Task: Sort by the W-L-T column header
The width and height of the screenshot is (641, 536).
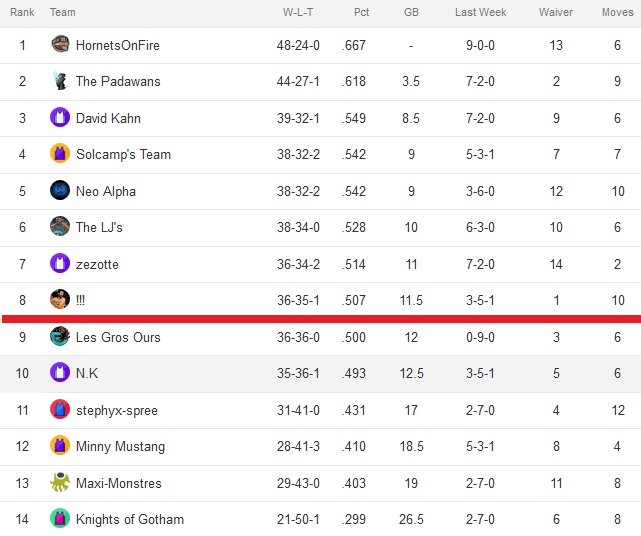Action: (x=298, y=12)
